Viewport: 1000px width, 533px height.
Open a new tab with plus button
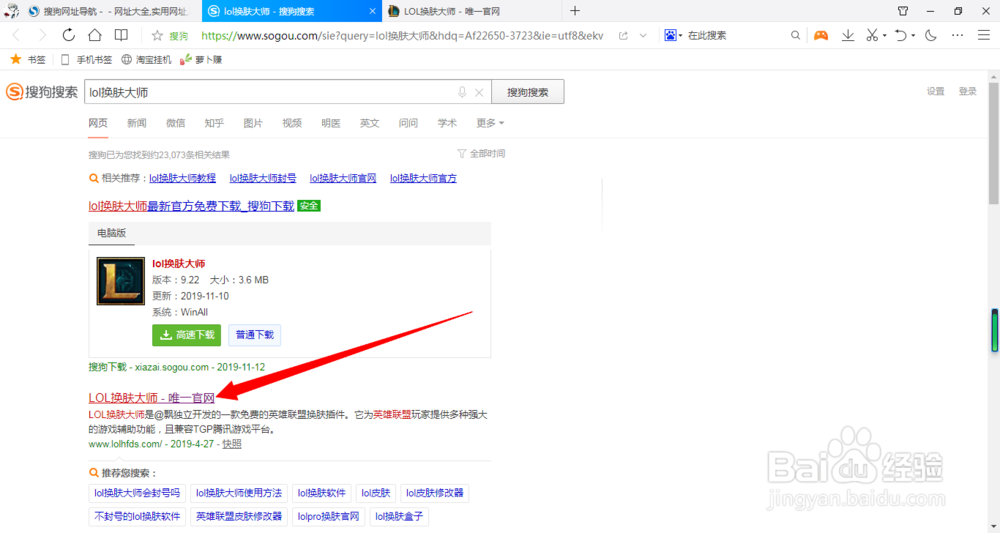click(x=575, y=11)
